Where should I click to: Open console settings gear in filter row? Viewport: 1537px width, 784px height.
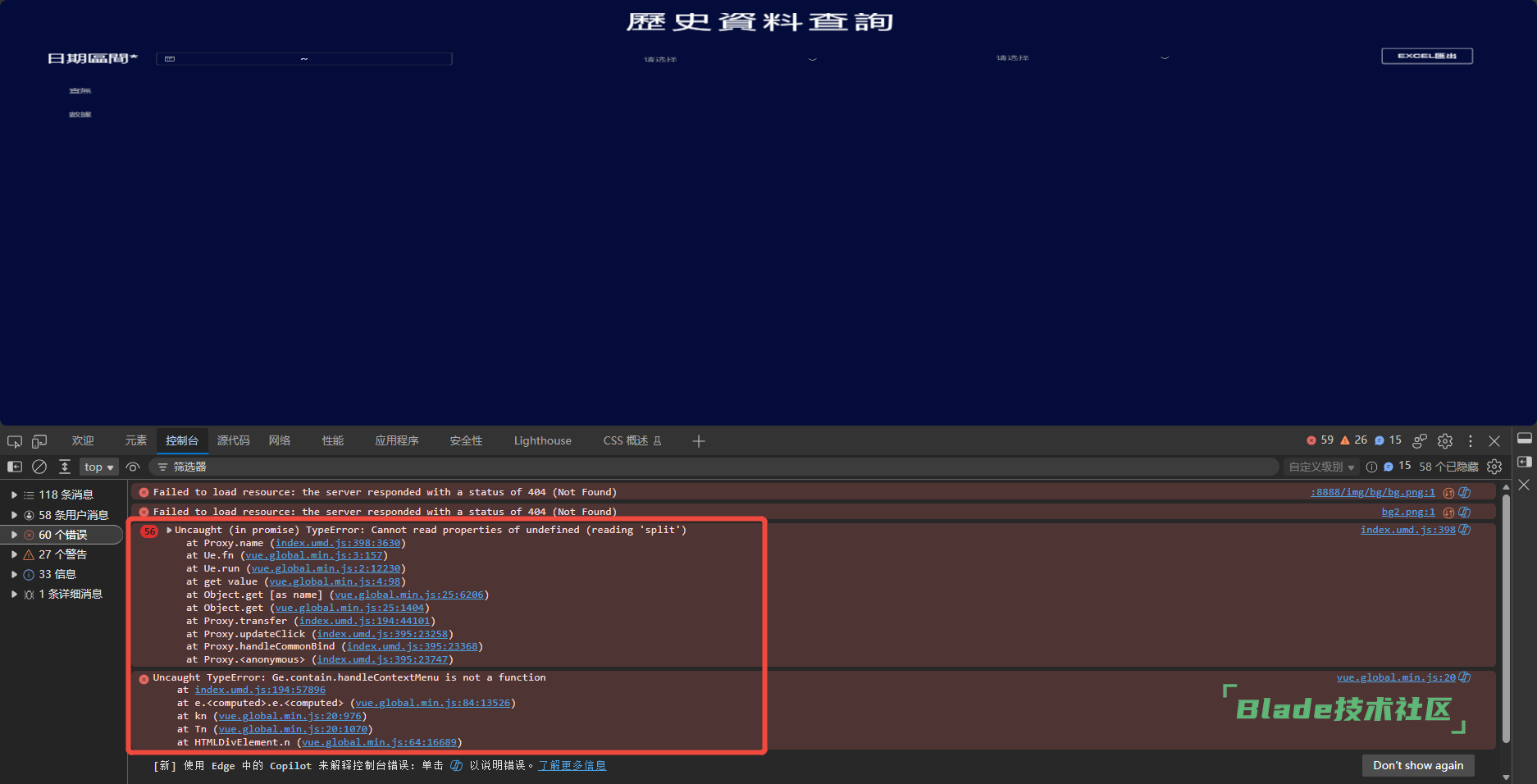click(x=1494, y=467)
